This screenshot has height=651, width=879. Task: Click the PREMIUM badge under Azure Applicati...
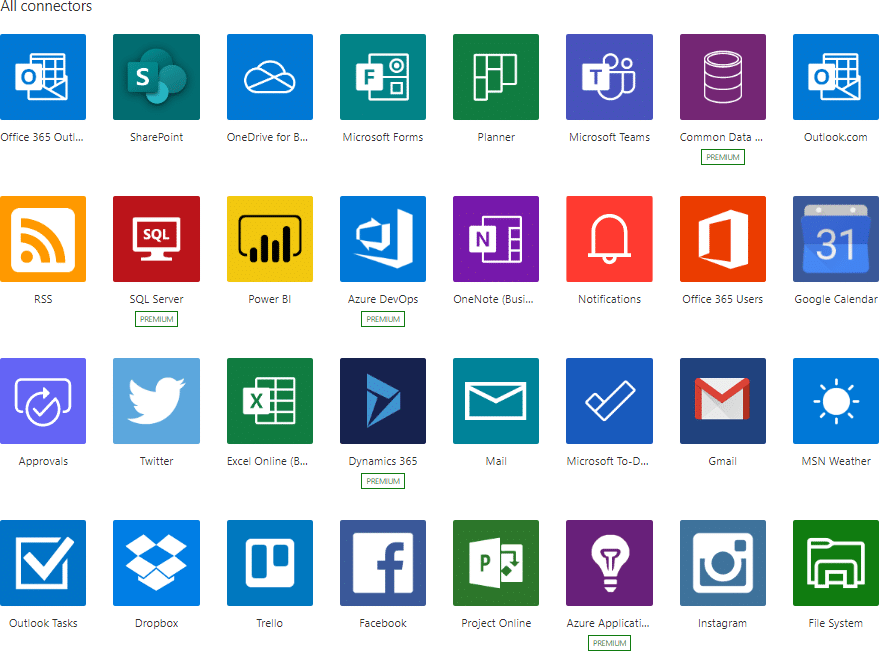pos(609,643)
